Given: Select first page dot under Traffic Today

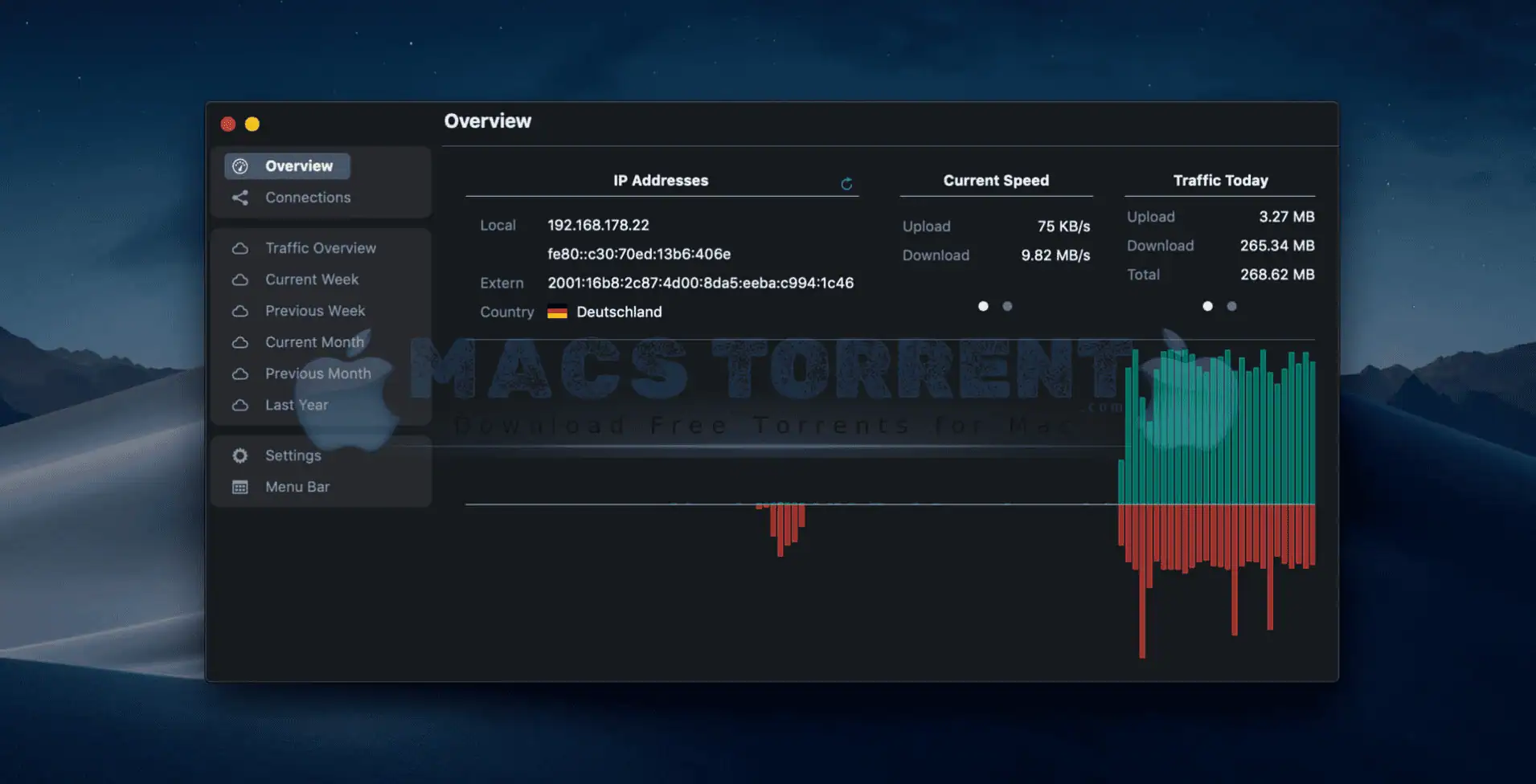Looking at the screenshot, I should coord(1207,306).
